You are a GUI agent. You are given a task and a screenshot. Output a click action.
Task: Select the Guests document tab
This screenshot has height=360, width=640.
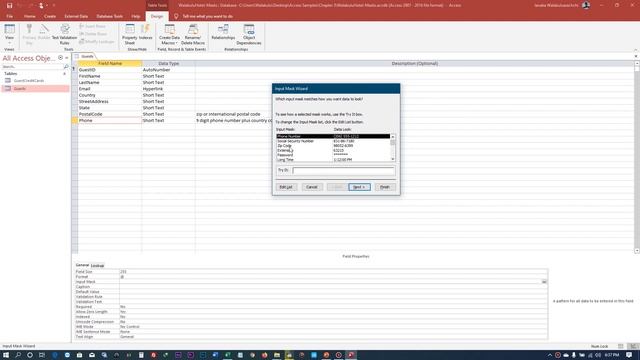(87, 56)
